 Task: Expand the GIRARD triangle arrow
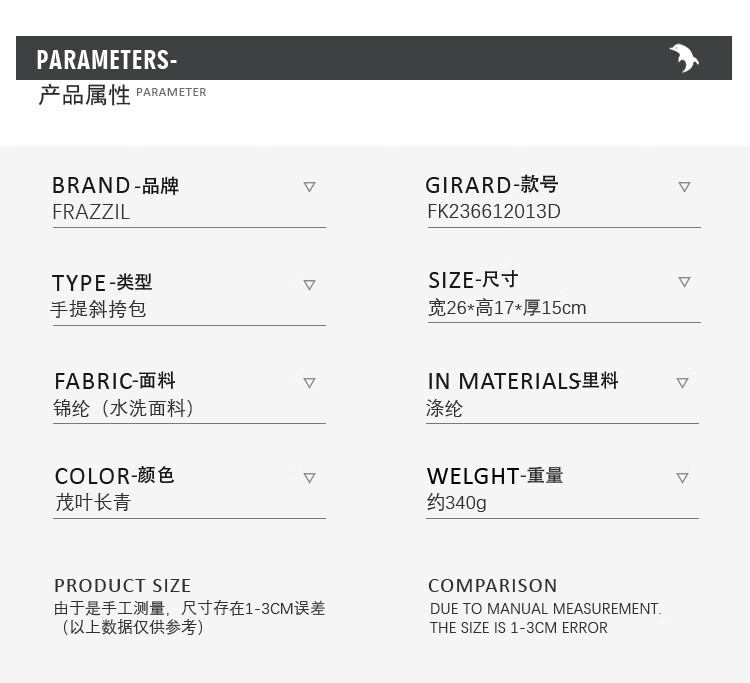[x=684, y=187]
